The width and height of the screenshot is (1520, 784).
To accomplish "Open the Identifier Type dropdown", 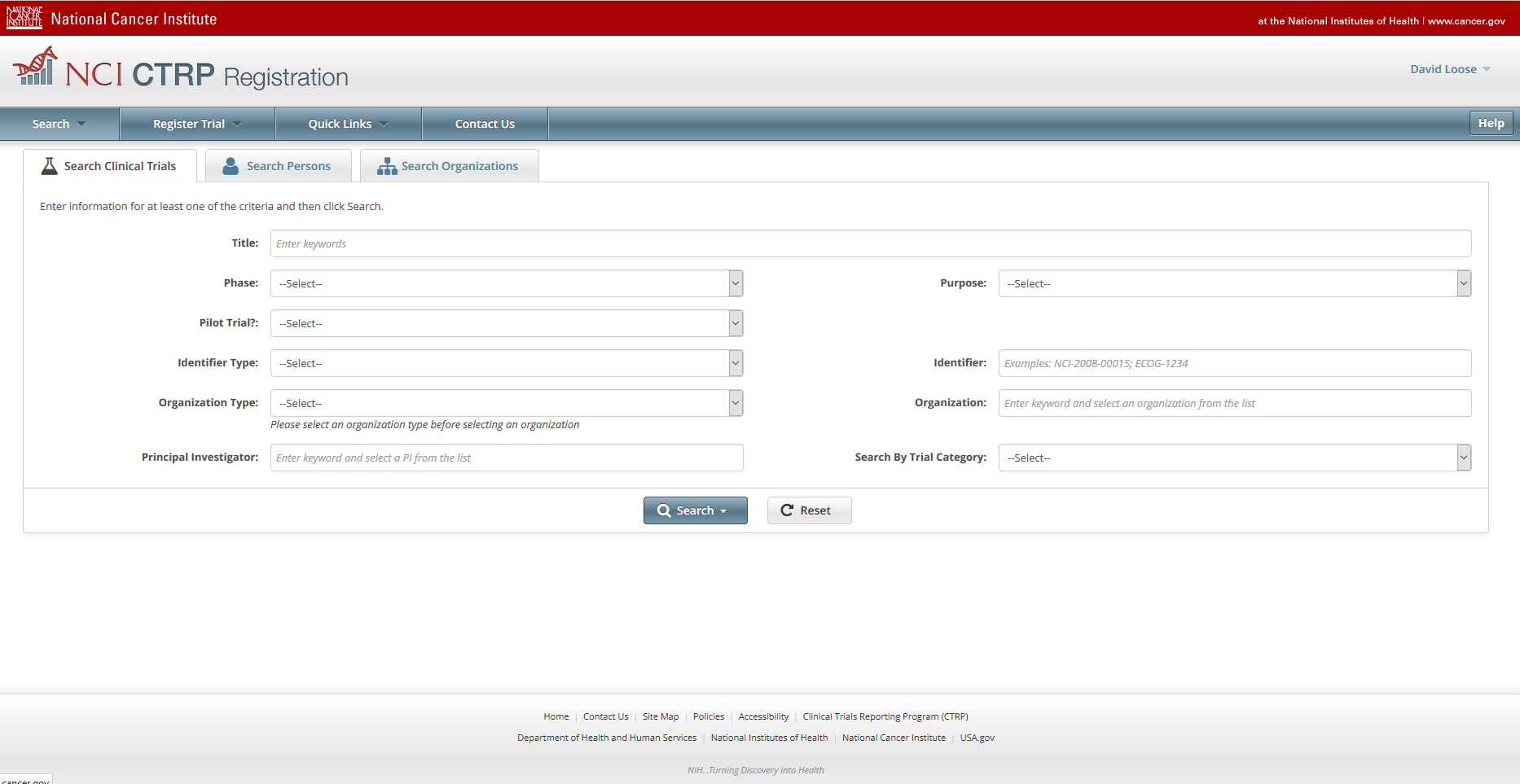I will pyautogui.click(x=507, y=363).
